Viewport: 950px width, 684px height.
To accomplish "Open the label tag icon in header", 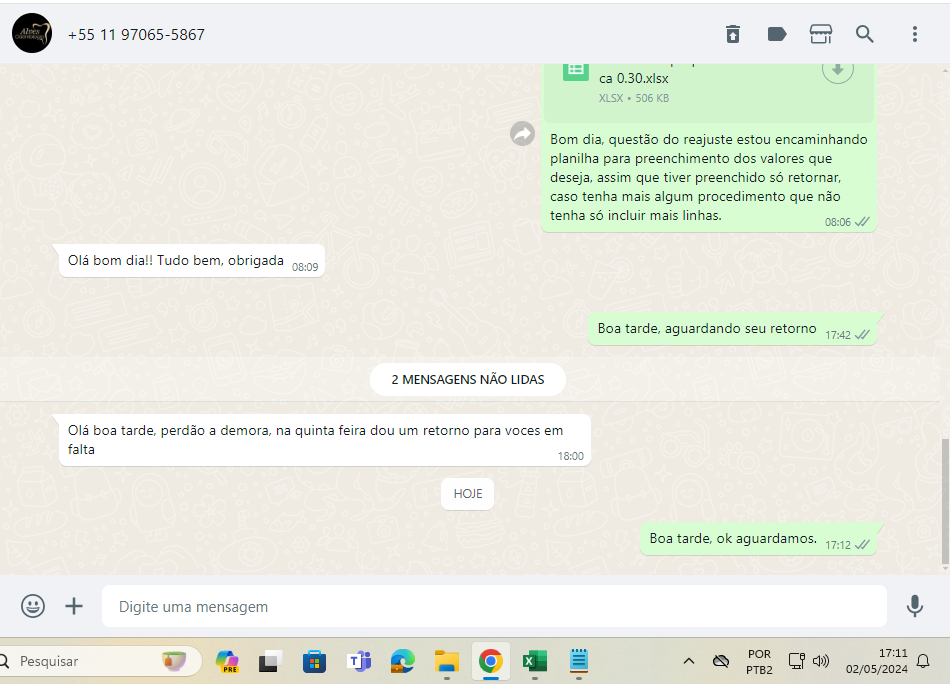I will pos(777,34).
